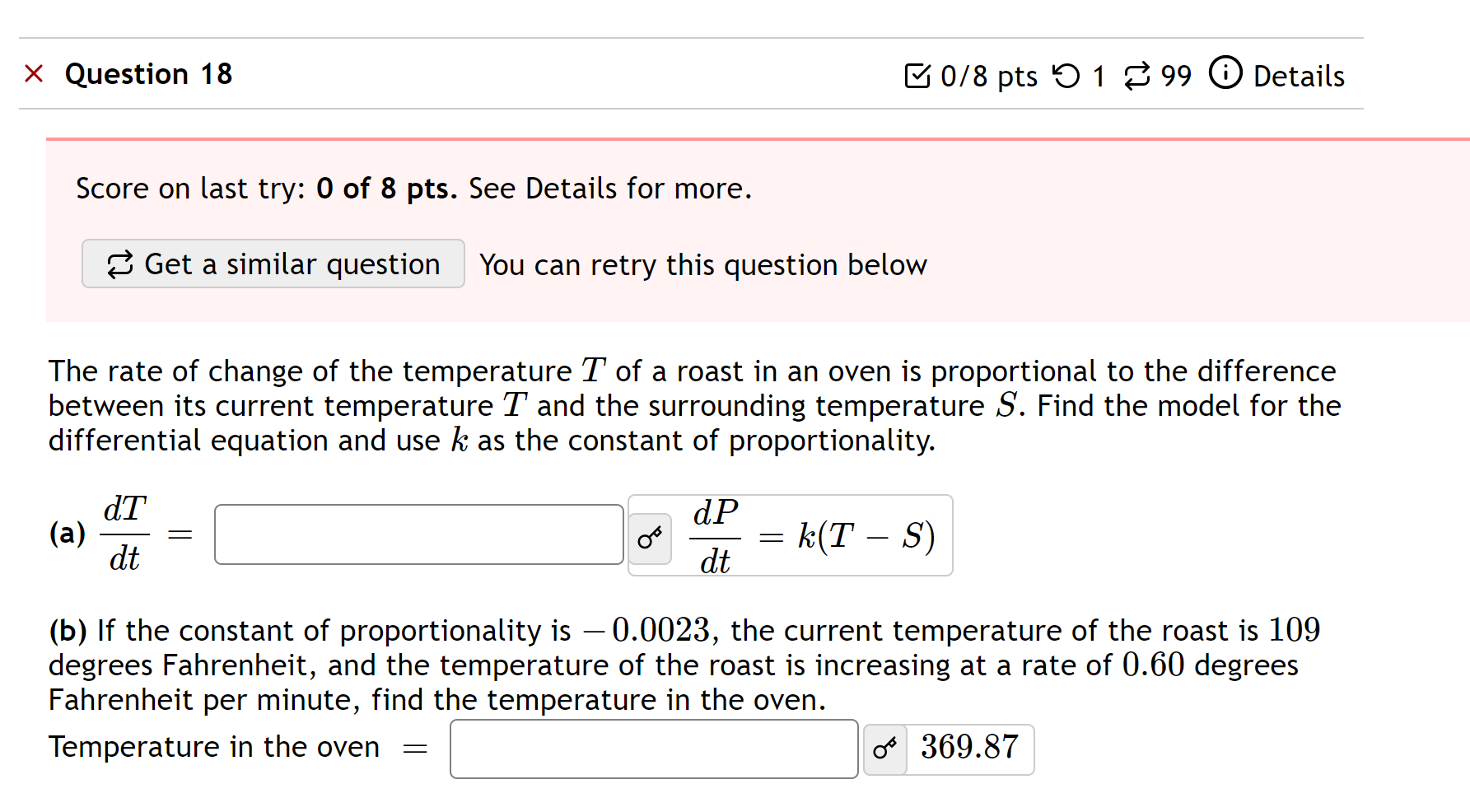Click the swap arrows icon showing 99

click(1137, 74)
